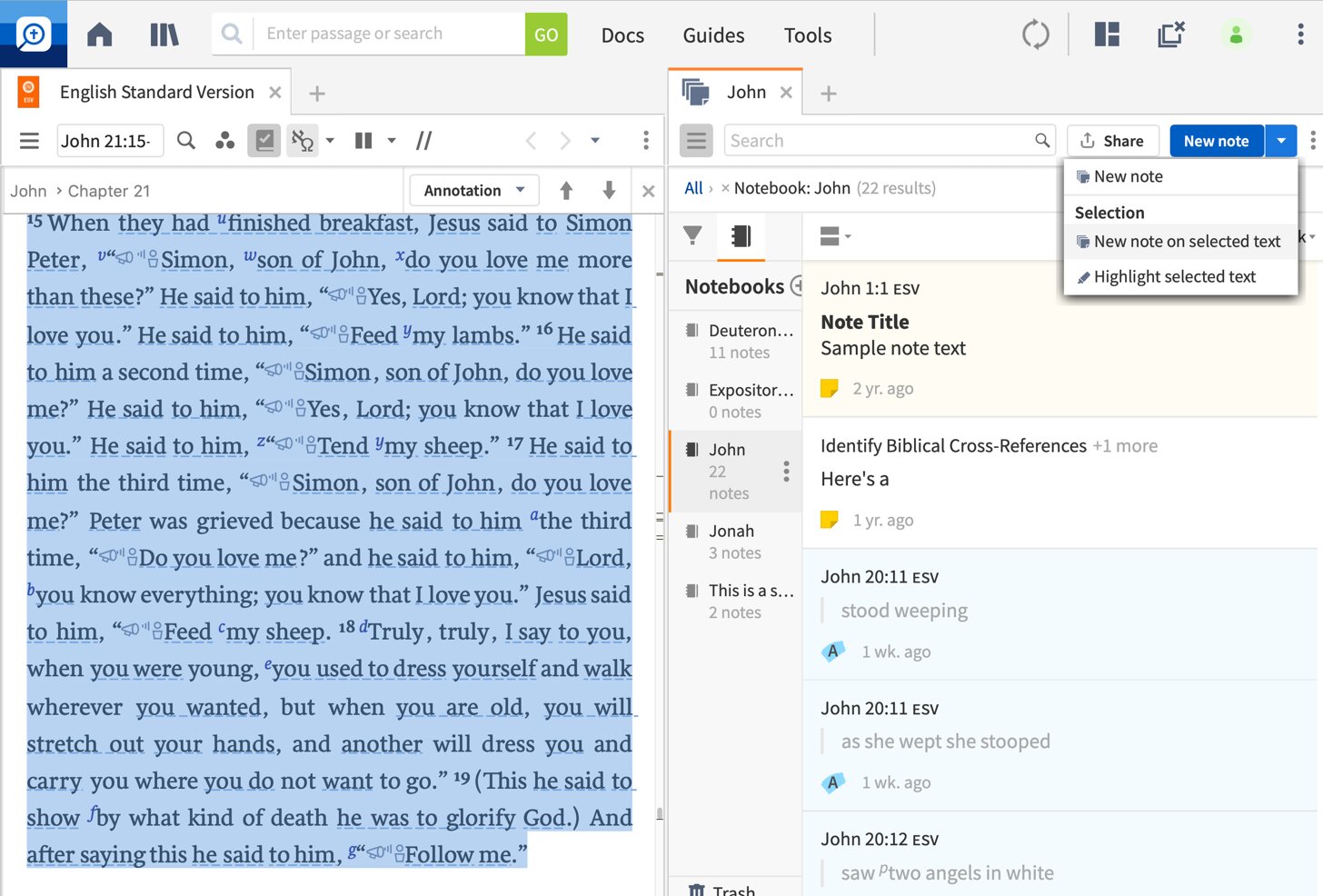This screenshot has height=896, width=1323.
Task: Click the Share button
Action: [x=1112, y=141]
